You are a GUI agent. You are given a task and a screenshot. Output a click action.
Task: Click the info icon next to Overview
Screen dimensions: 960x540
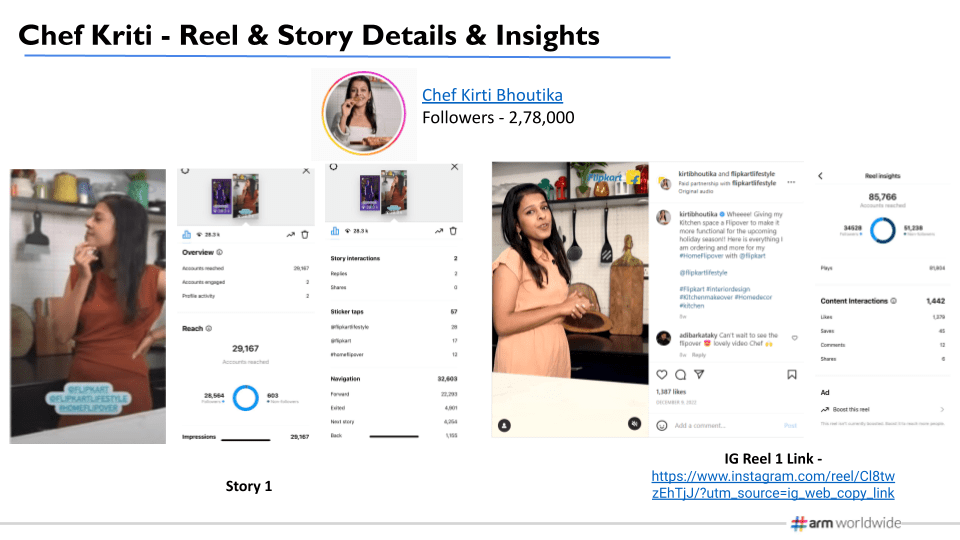tap(220, 252)
